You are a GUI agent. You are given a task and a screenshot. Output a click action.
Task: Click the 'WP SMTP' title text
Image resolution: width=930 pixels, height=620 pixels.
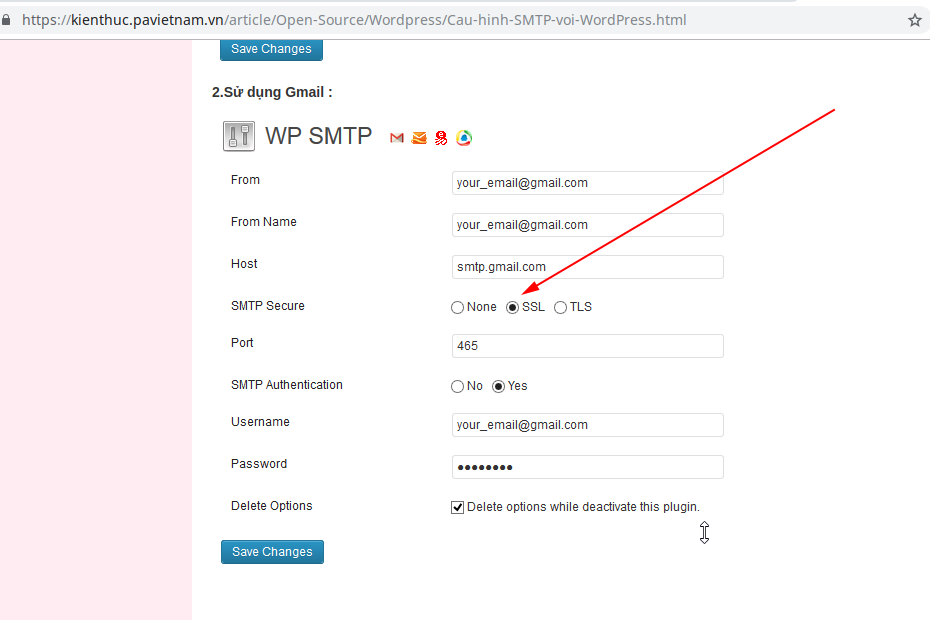[319, 136]
